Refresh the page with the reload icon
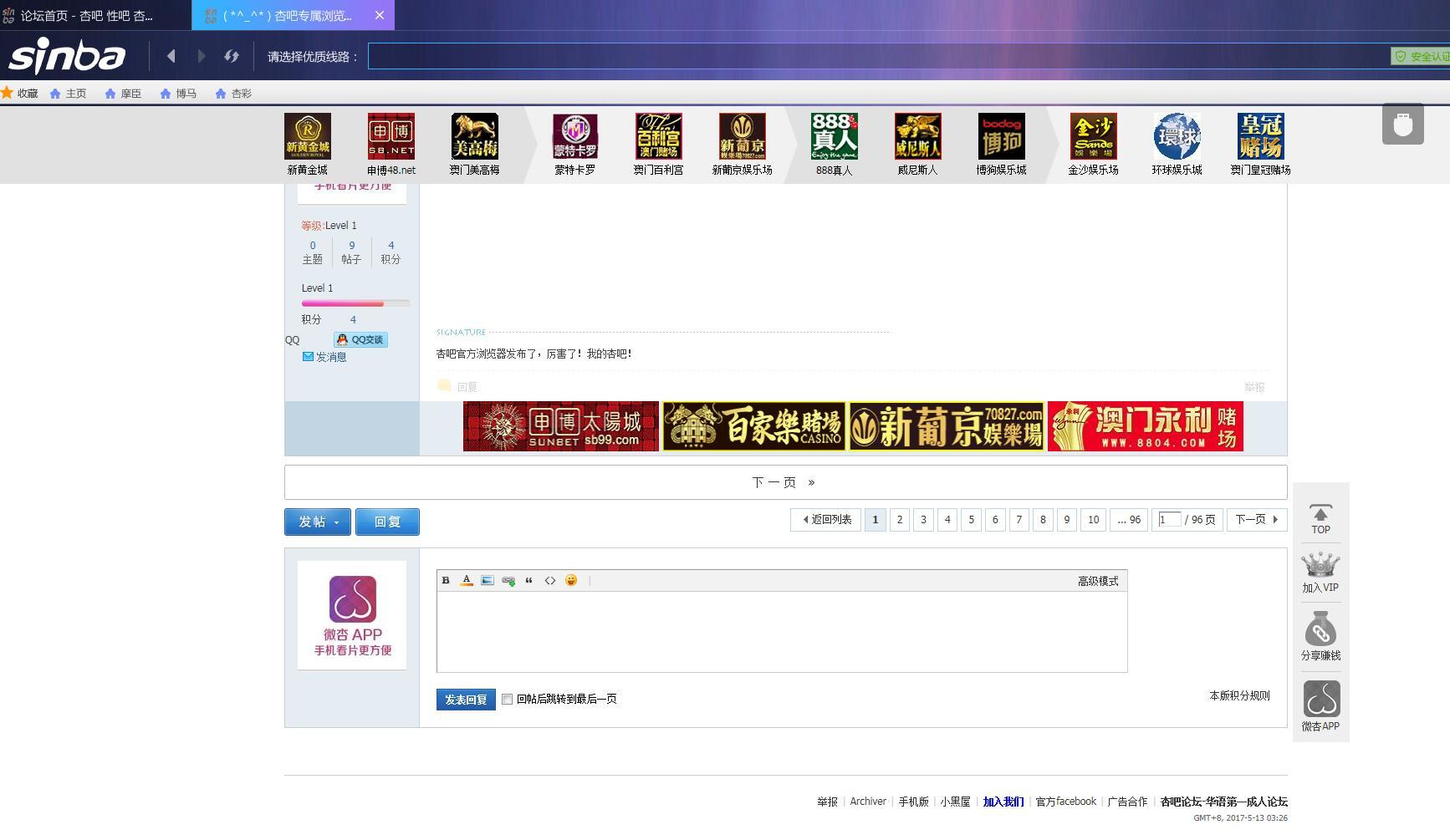Image resolution: width=1450 pixels, height=840 pixels. pyautogui.click(x=232, y=56)
